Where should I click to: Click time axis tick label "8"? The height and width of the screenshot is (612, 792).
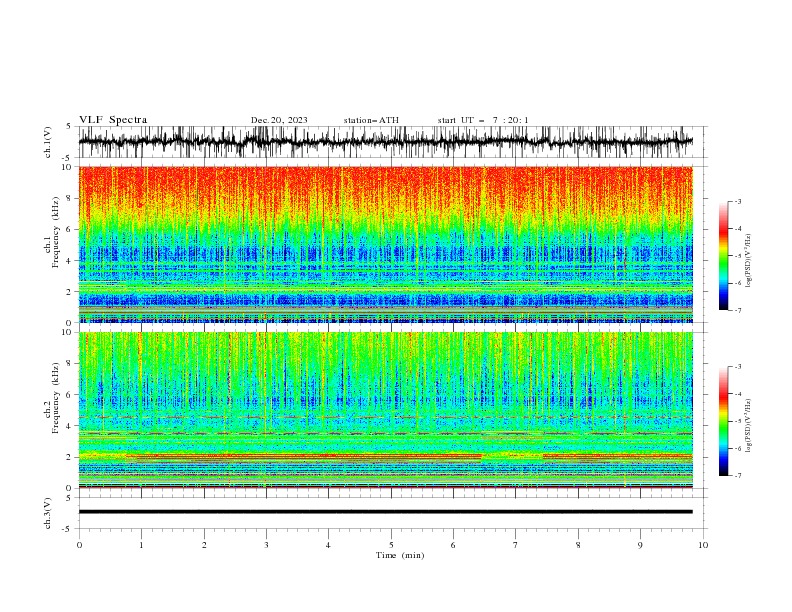pos(578,545)
